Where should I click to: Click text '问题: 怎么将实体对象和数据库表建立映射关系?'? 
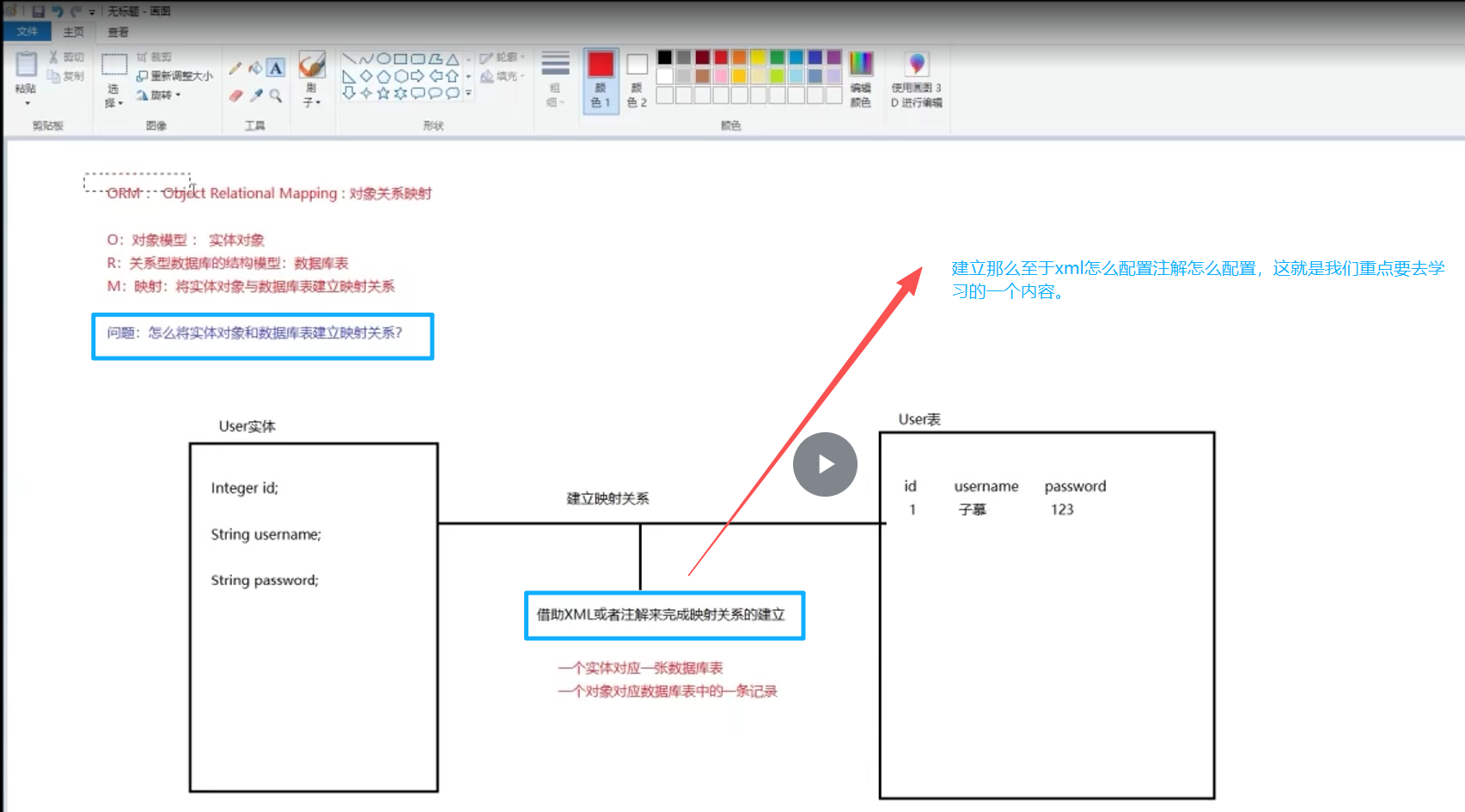(x=254, y=333)
